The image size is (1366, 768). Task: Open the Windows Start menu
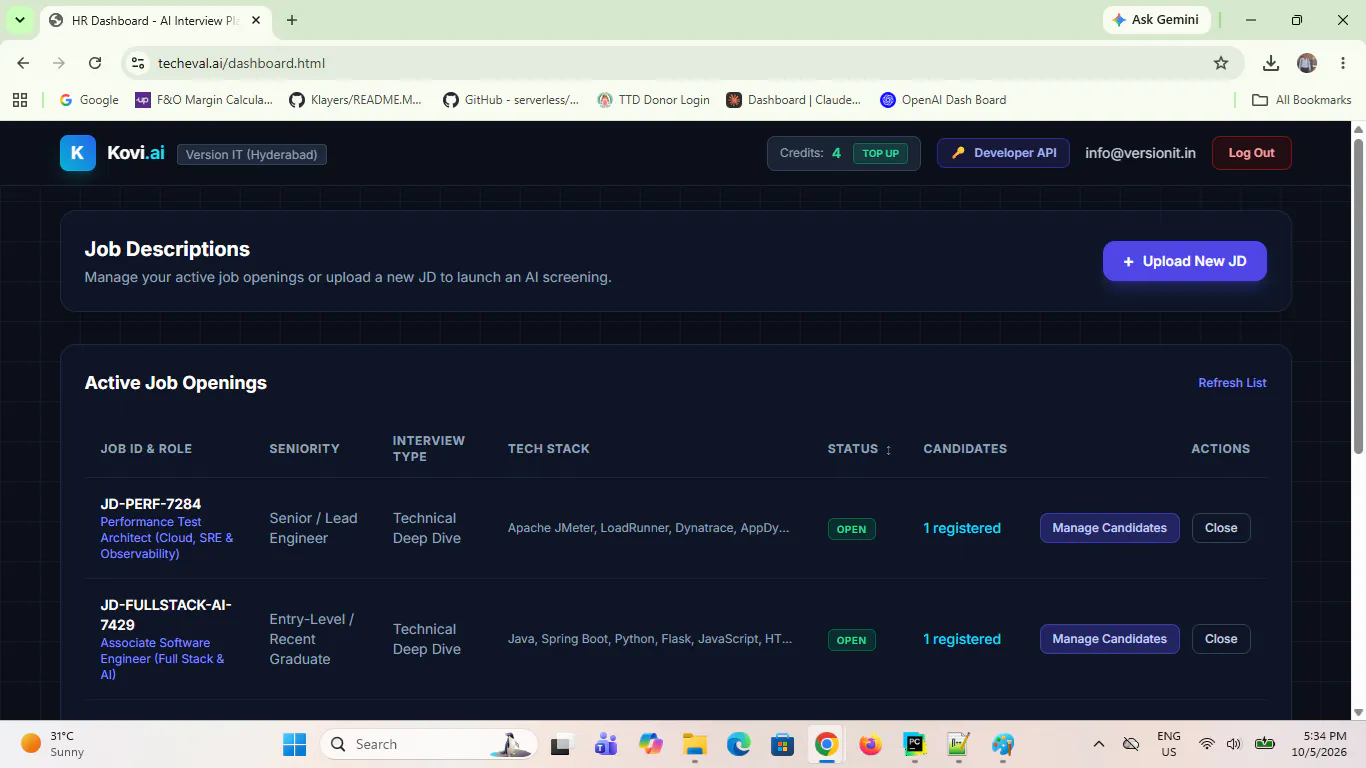pyautogui.click(x=294, y=744)
